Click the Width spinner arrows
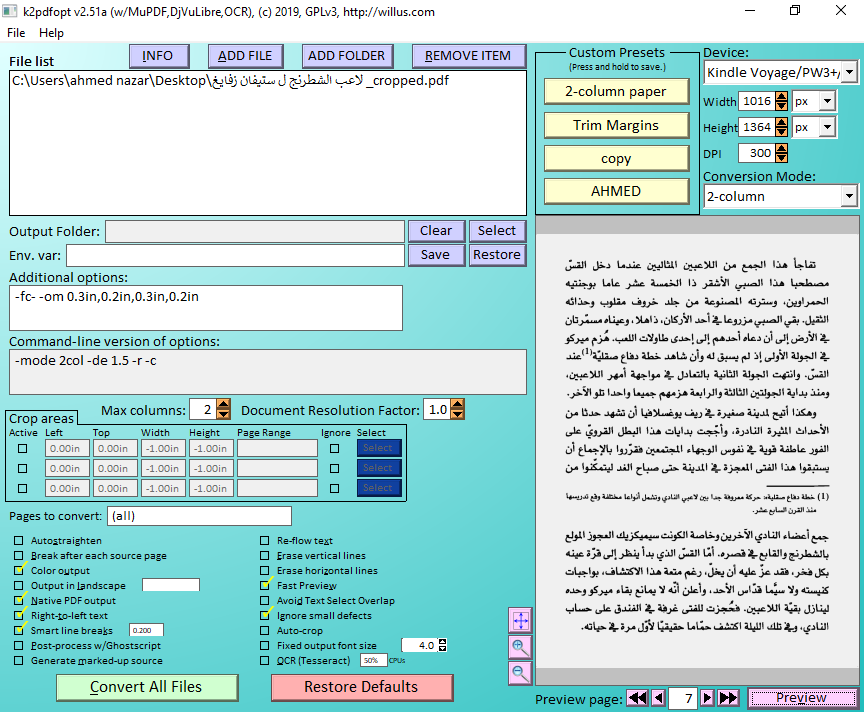 pos(781,101)
